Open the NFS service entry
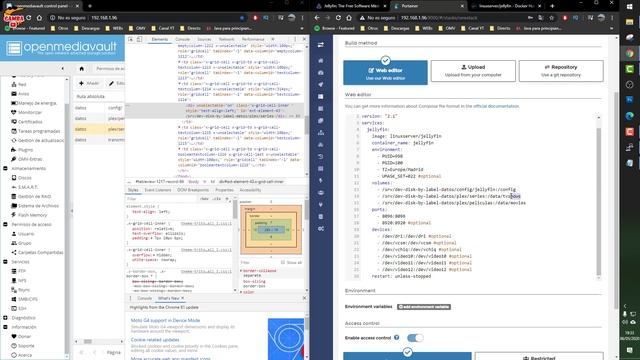 click(x=22, y=280)
